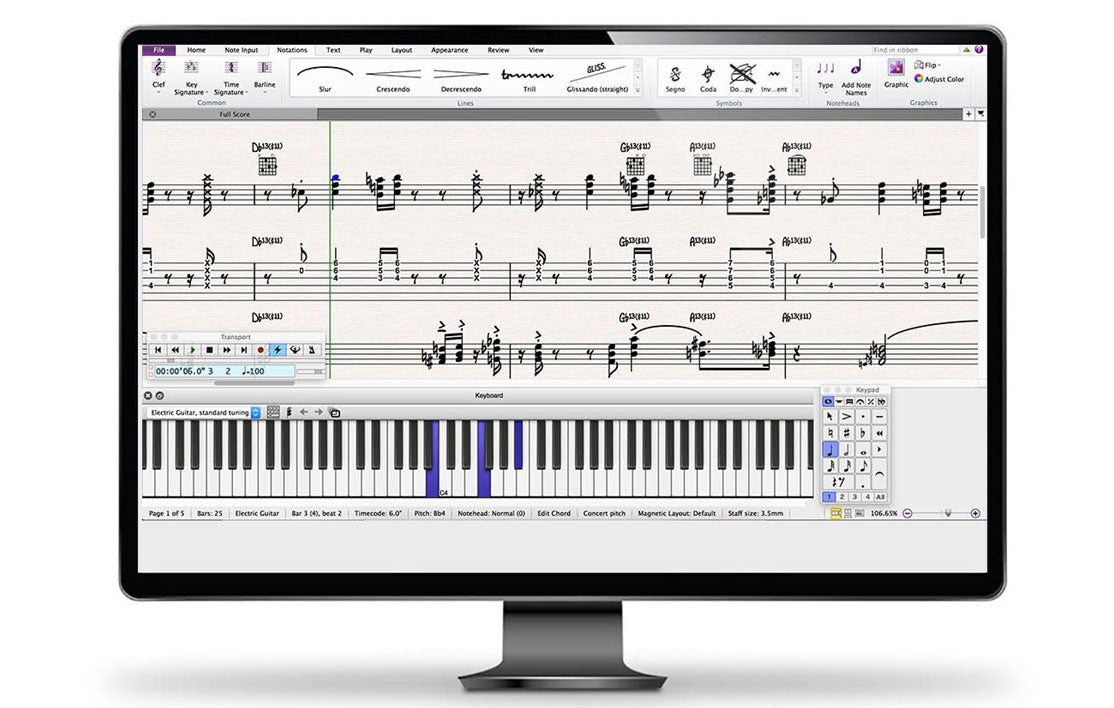The width and height of the screenshot is (1114, 708).
Task: Click Add Note Names button
Action: click(856, 73)
